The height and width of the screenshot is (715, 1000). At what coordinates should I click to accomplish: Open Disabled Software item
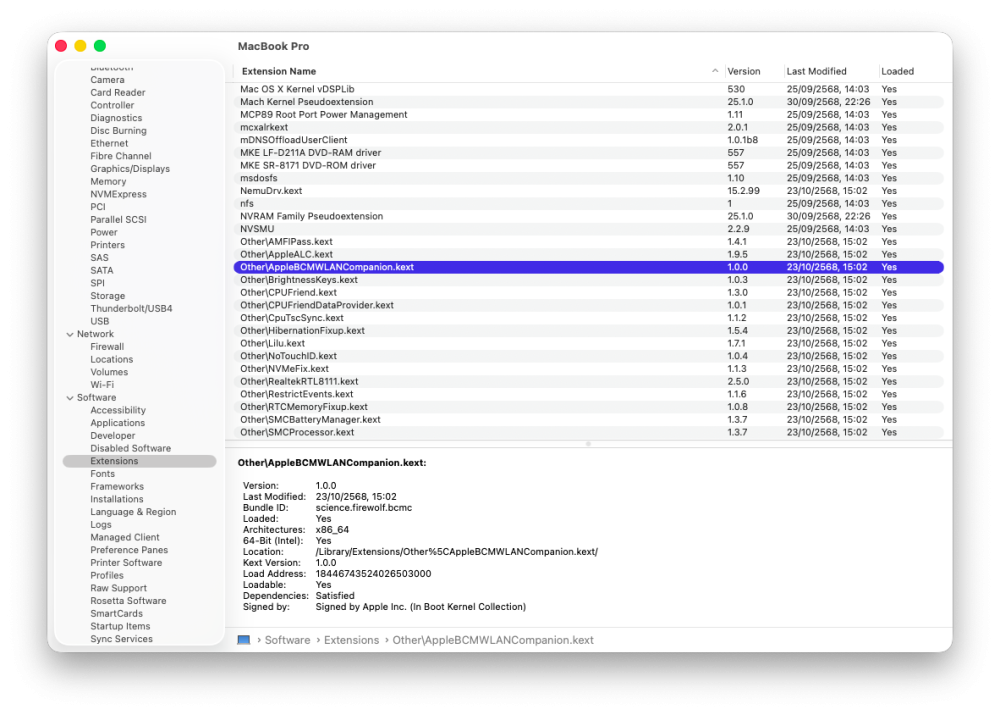tap(130, 448)
